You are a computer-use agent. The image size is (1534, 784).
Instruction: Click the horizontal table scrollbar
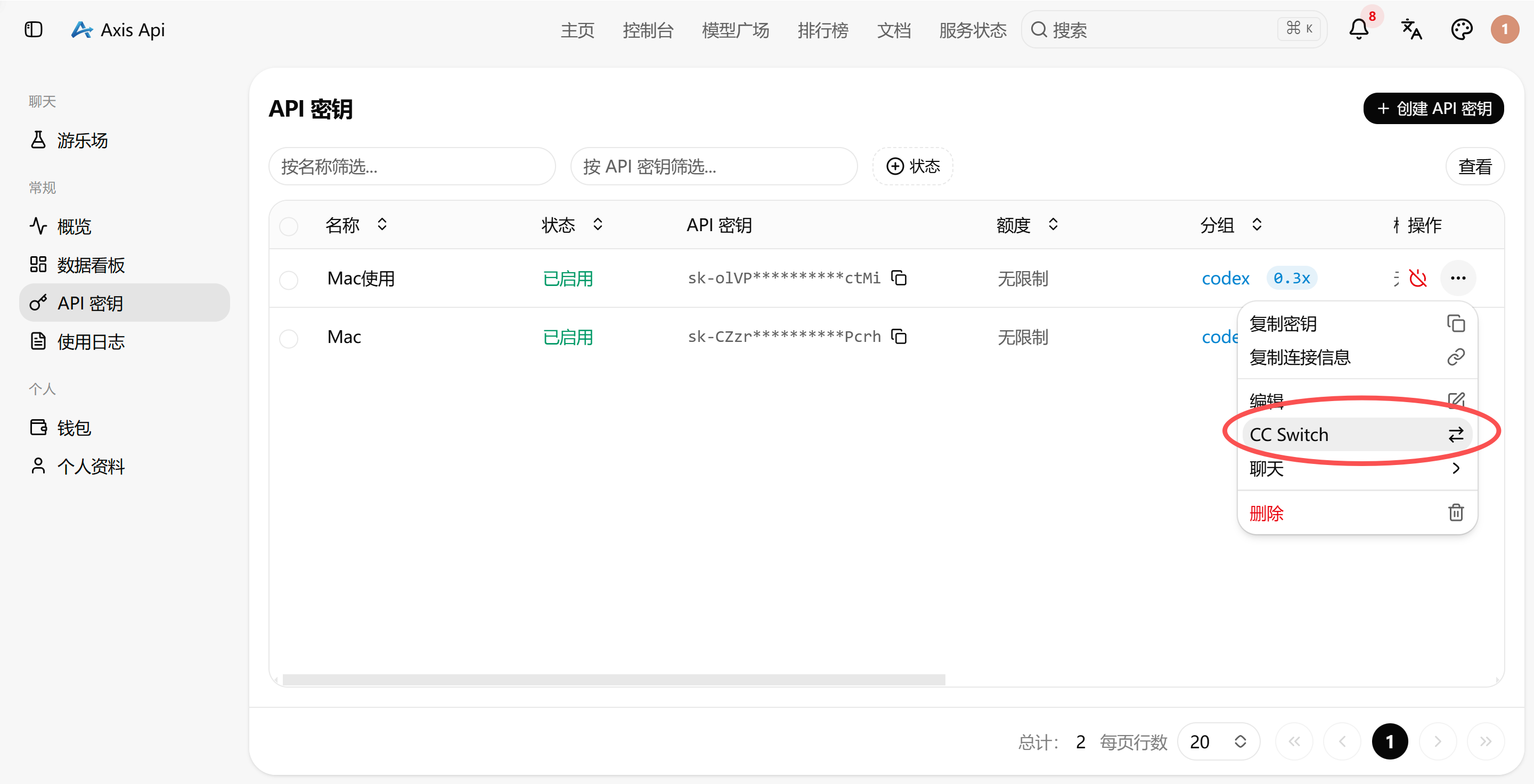[x=614, y=679]
